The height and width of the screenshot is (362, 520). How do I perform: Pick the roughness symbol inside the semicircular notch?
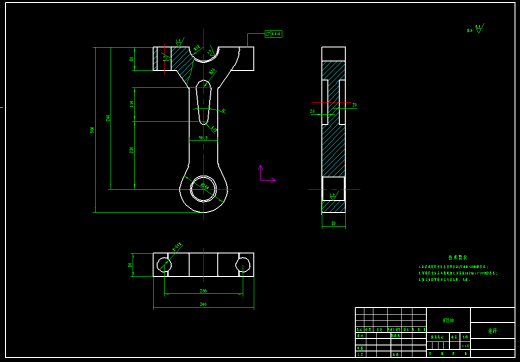(211, 51)
